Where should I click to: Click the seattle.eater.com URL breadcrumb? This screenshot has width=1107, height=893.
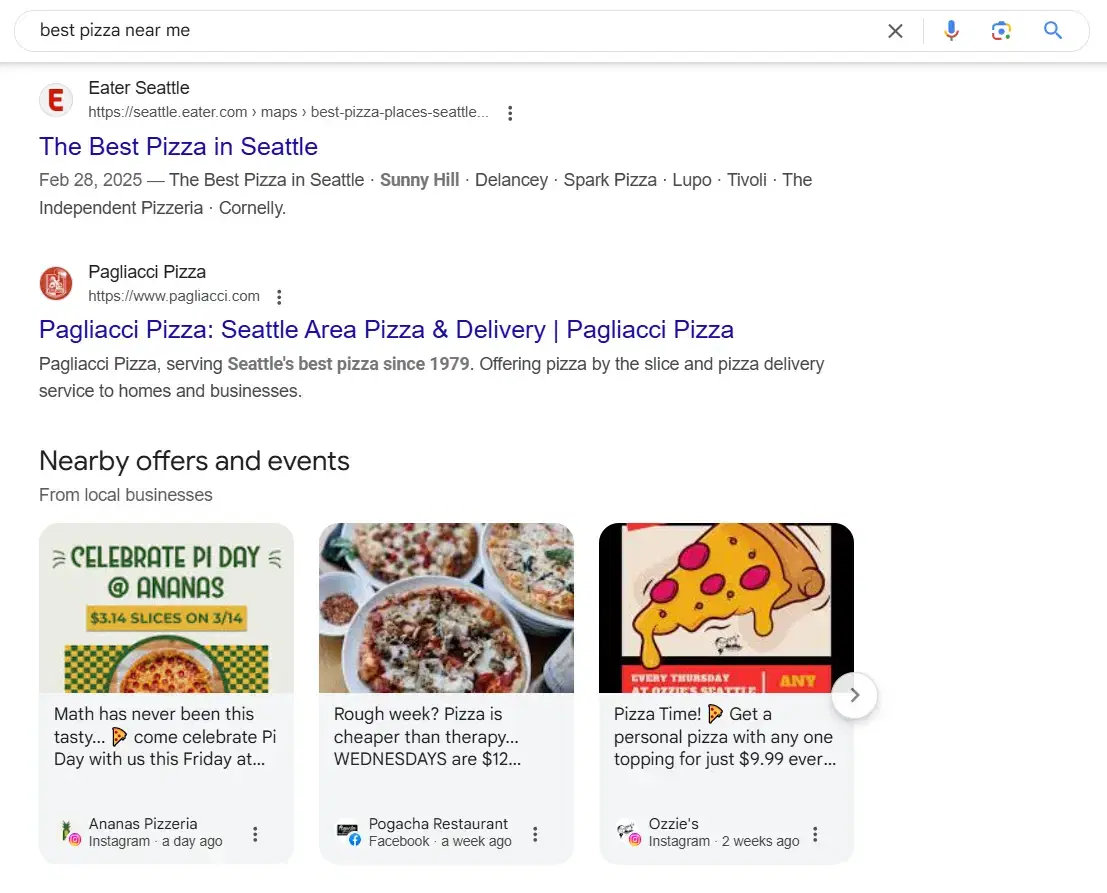point(288,112)
